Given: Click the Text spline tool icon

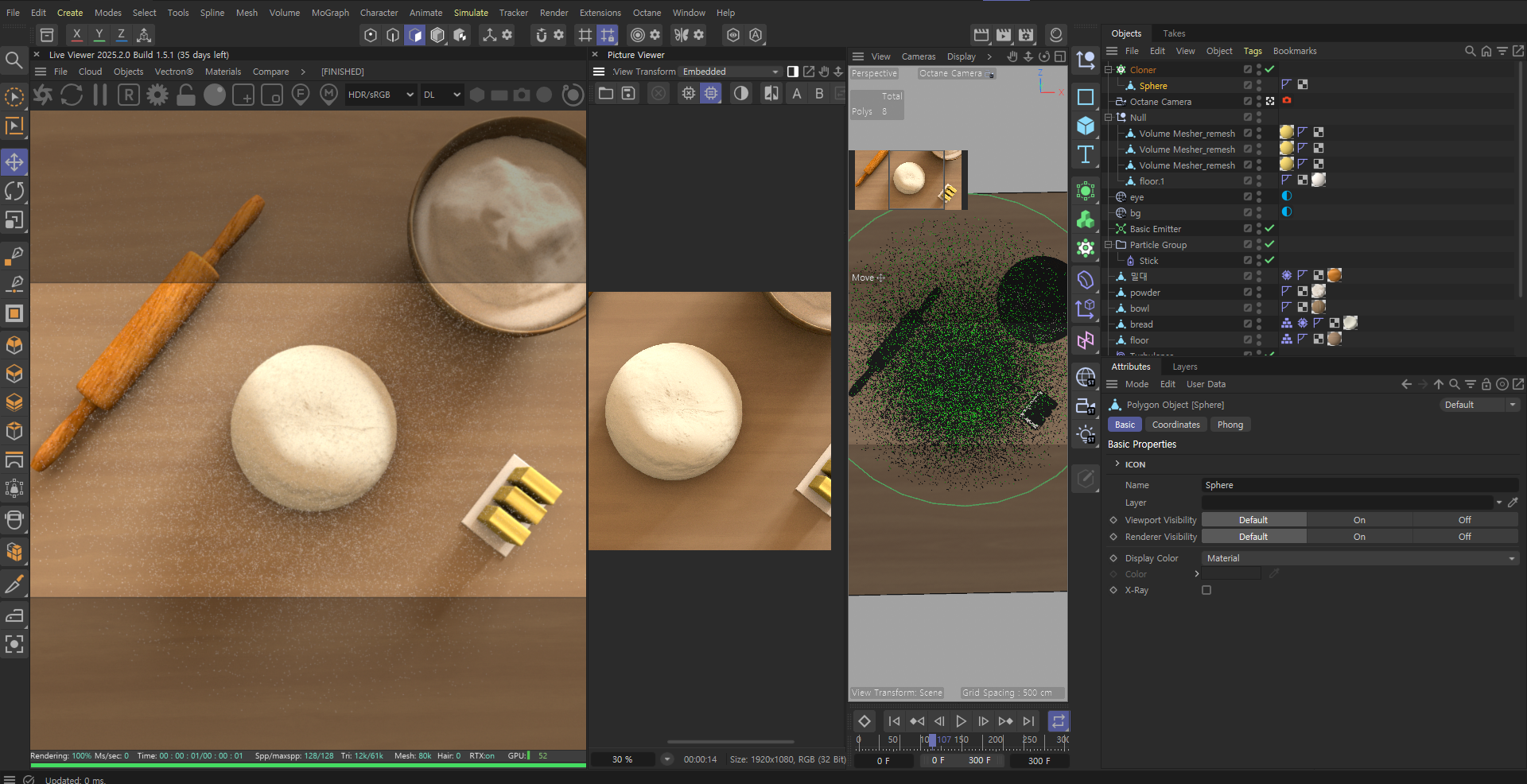Looking at the screenshot, I should pos(1086,154).
